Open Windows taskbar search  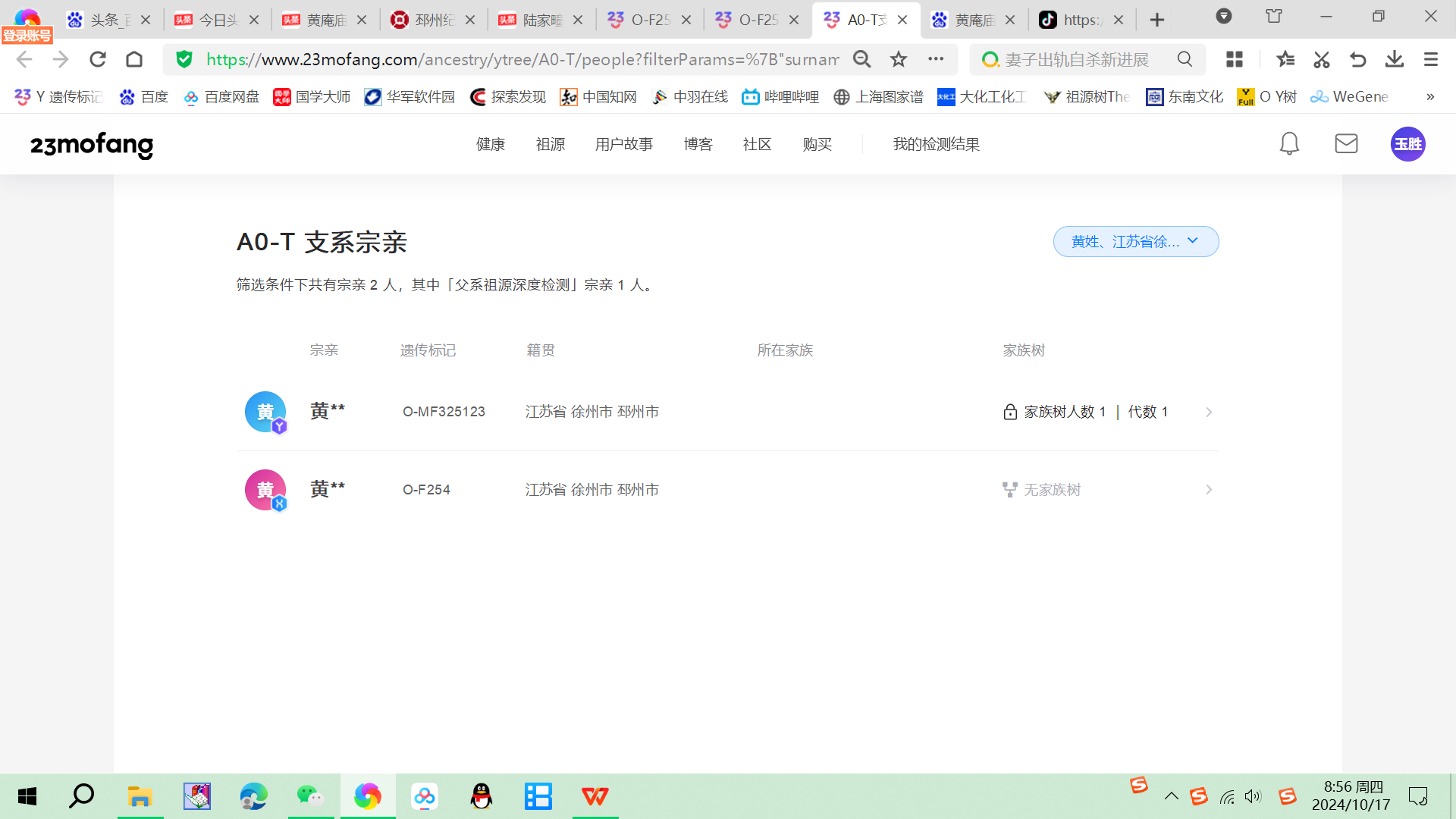(82, 796)
